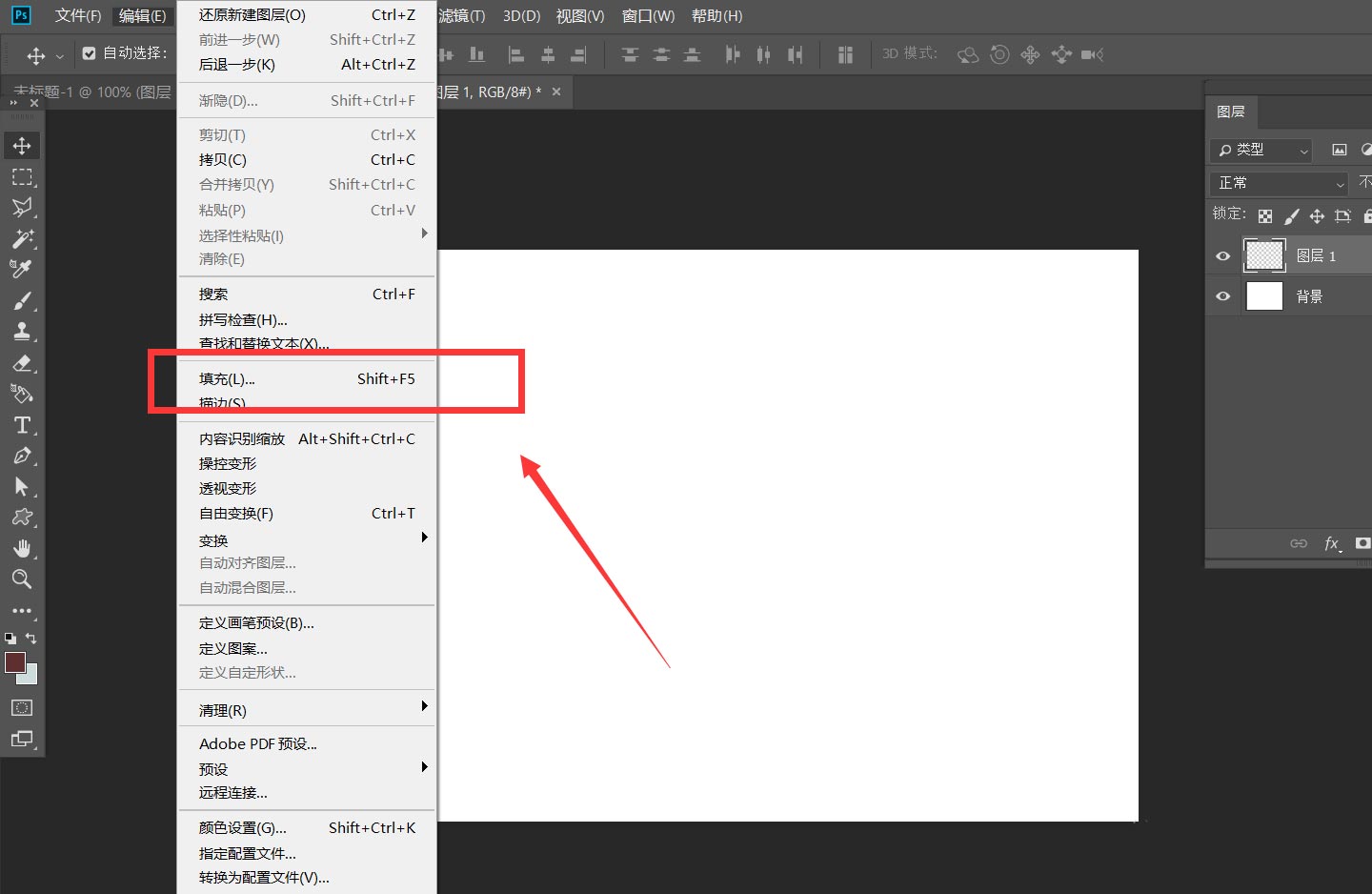The width and height of the screenshot is (1372, 894).
Task: Select the Hand tool
Action: (x=22, y=549)
